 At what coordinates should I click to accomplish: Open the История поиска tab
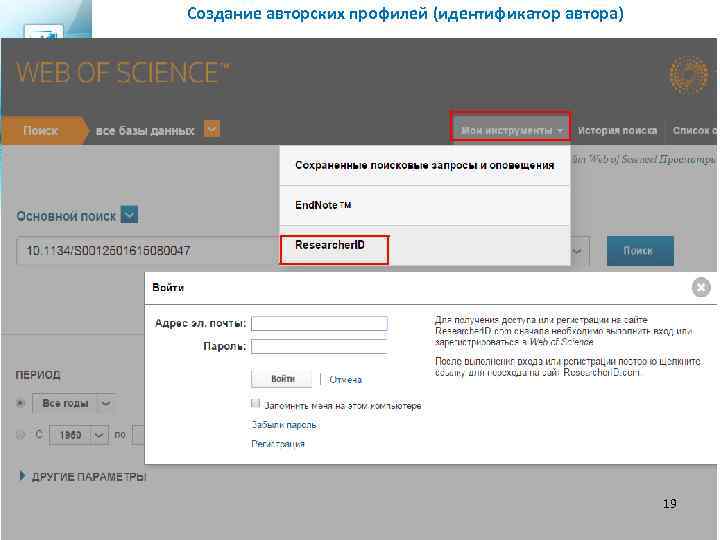tap(617, 130)
